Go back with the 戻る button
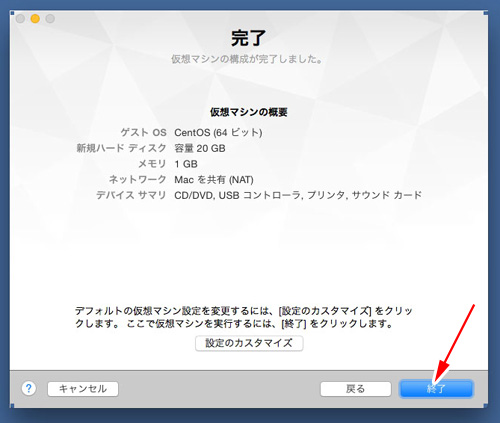This screenshot has height=423, width=500. pyautogui.click(x=356, y=389)
